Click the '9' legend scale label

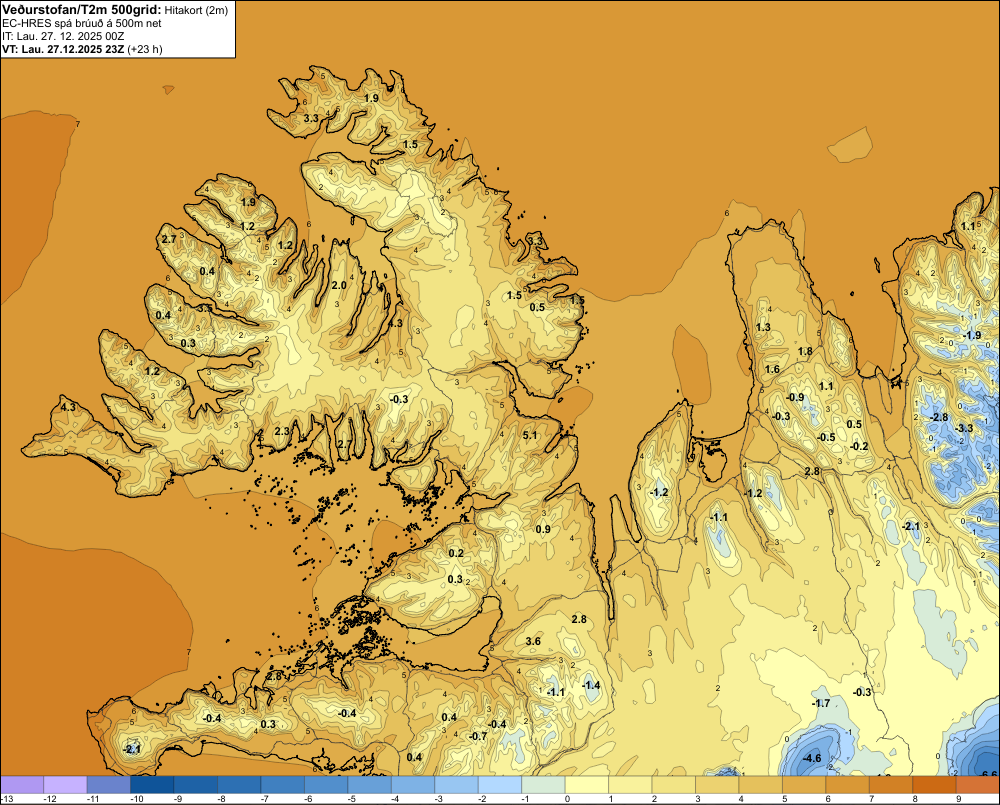coord(958,799)
